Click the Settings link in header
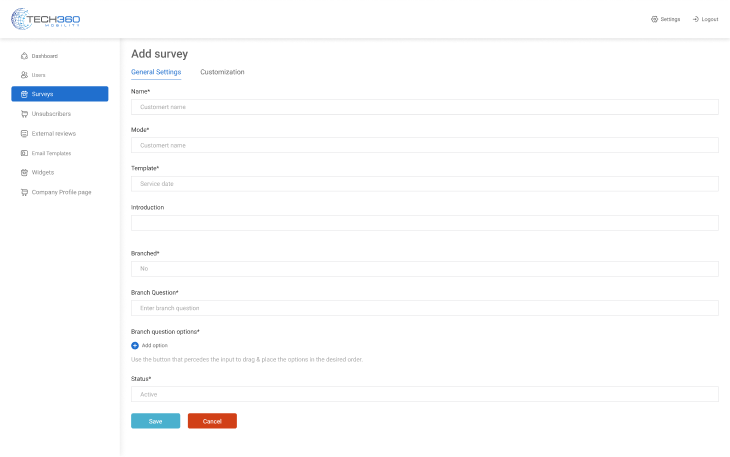Image resolution: width=730 pixels, height=457 pixels. tap(670, 19)
